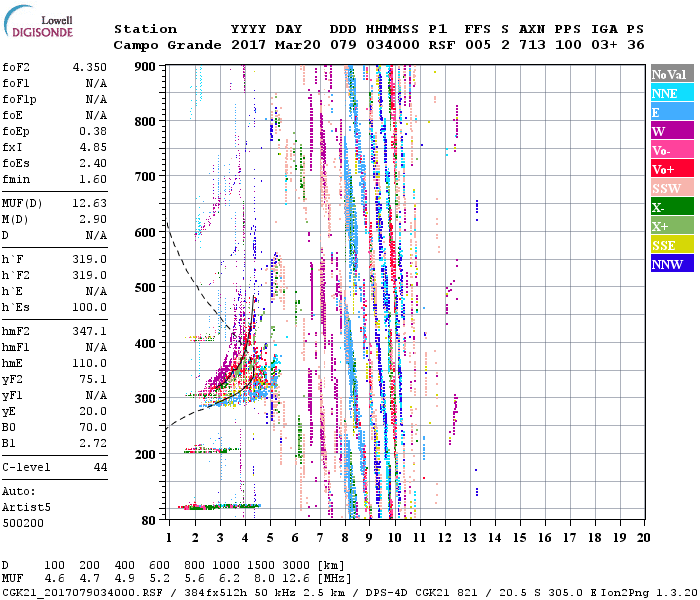Select the NNW blue legend swatch
The height and width of the screenshot is (600, 700).
[x=672, y=263]
